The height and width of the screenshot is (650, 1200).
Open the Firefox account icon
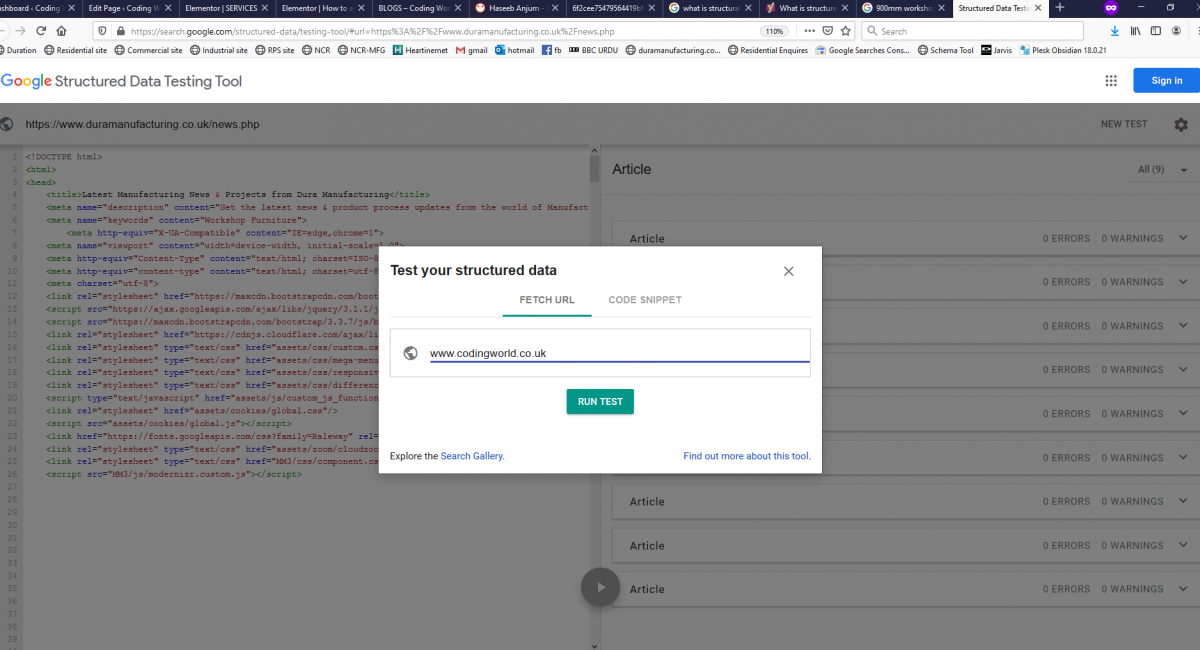(1174, 31)
